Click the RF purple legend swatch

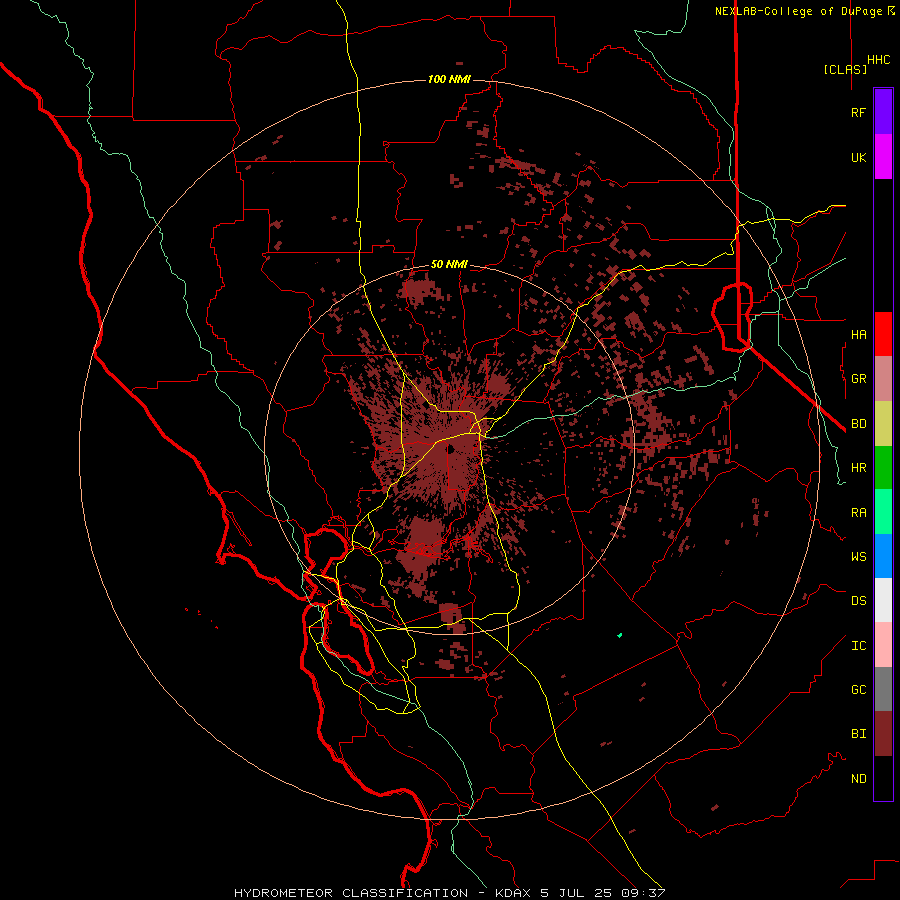coord(883,112)
